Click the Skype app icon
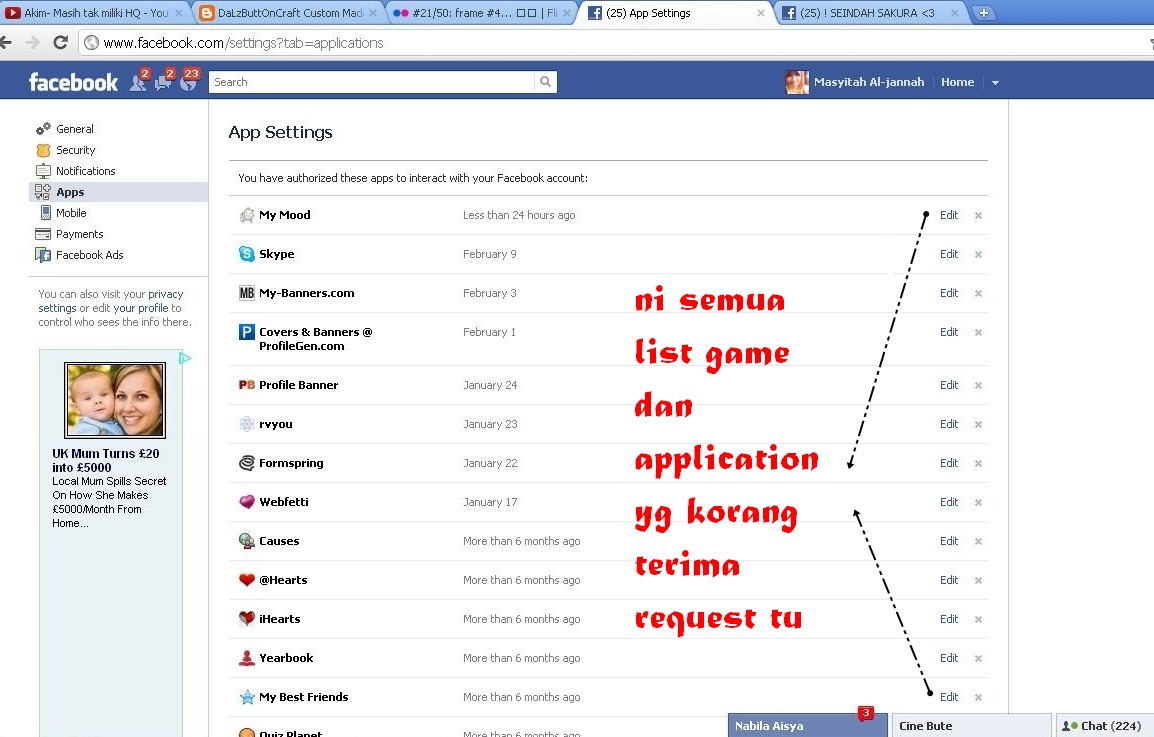The width and height of the screenshot is (1154, 737). [247, 254]
